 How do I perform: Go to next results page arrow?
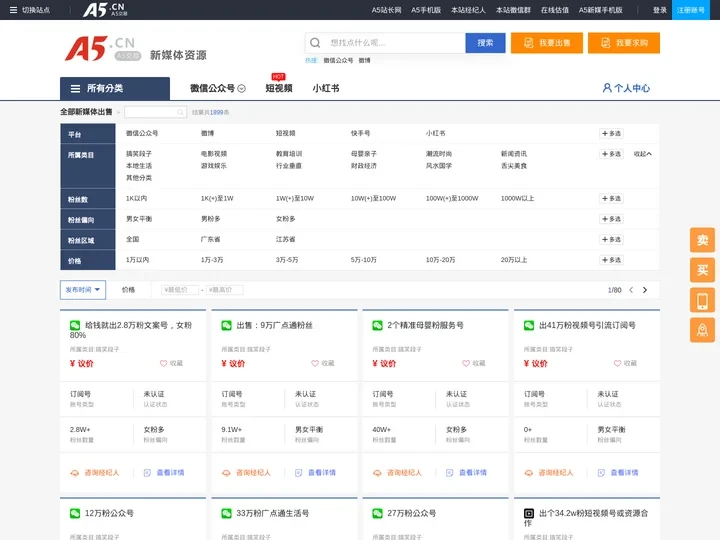click(x=645, y=290)
